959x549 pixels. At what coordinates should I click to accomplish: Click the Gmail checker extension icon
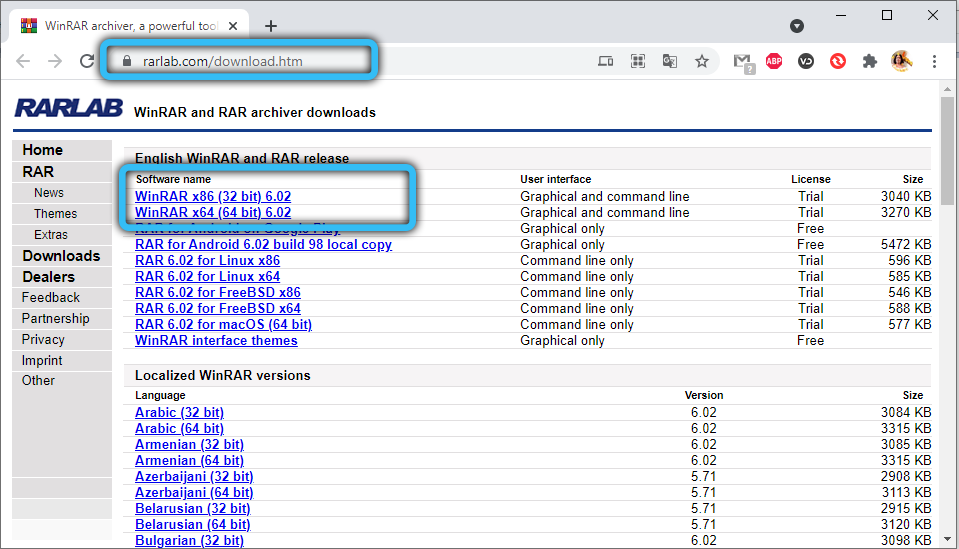click(x=742, y=61)
